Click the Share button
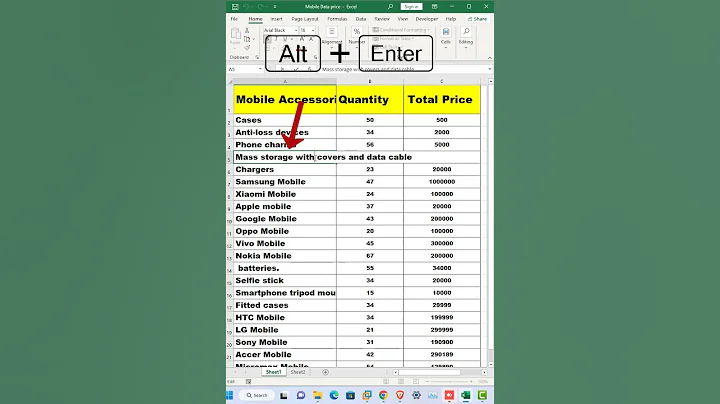720x404 pixels. click(x=478, y=19)
